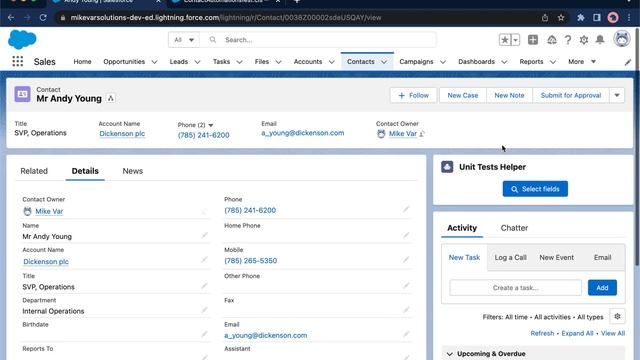The width and height of the screenshot is (640, 360).
Task: Open the Trailhead guidance icon
Action: (x=552, y=40)
